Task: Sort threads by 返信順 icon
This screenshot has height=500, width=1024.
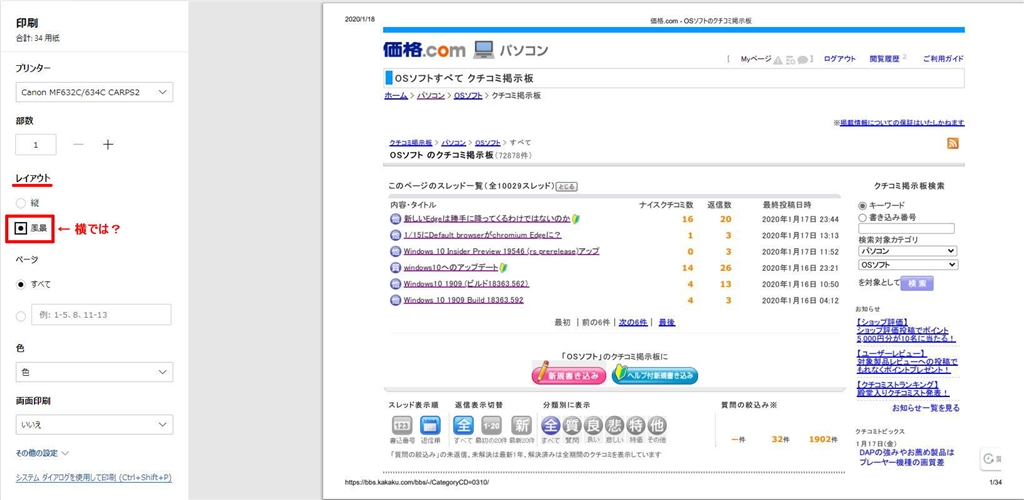Action: (x=430, y=426)
